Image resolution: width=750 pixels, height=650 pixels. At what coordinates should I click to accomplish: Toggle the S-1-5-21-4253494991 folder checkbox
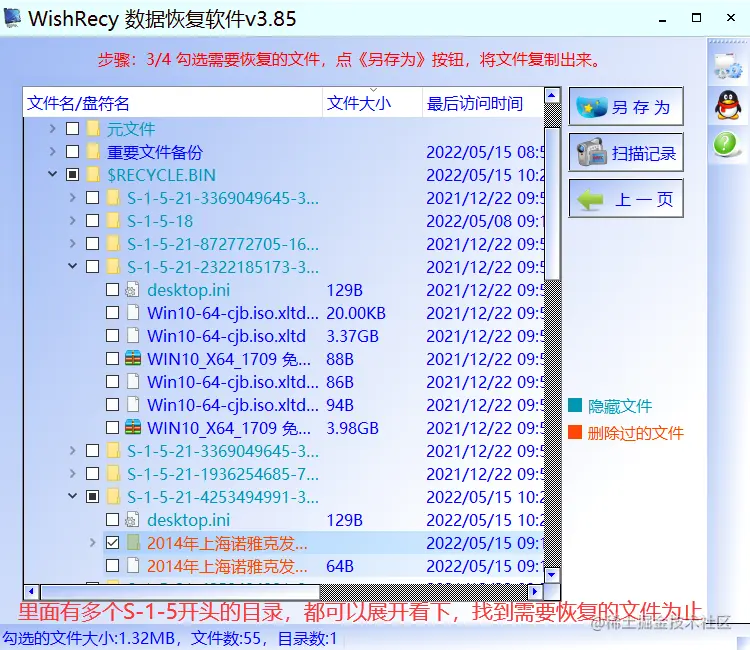(92, 496)
